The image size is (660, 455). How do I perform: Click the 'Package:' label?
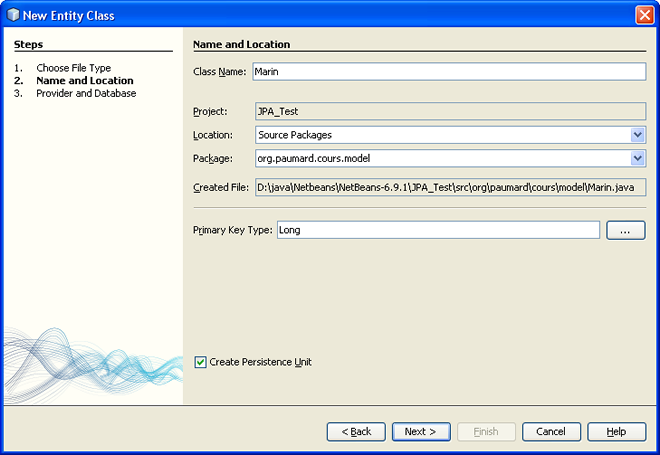tap(213, 159)
